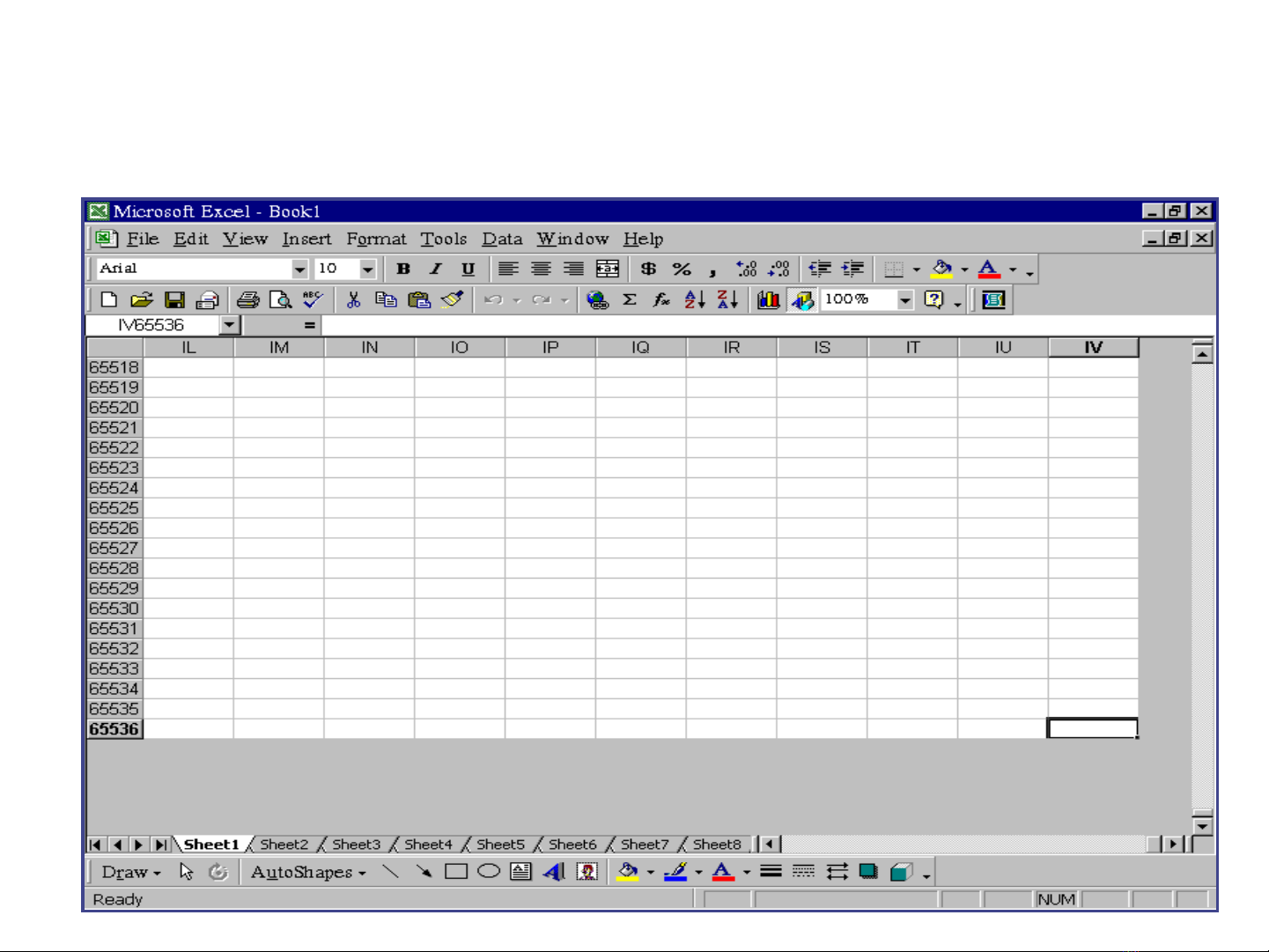The image size is (1269, 952).
Task: Click the Merge and Center icon
Action: pyautogui.click(x=608, y=269)
